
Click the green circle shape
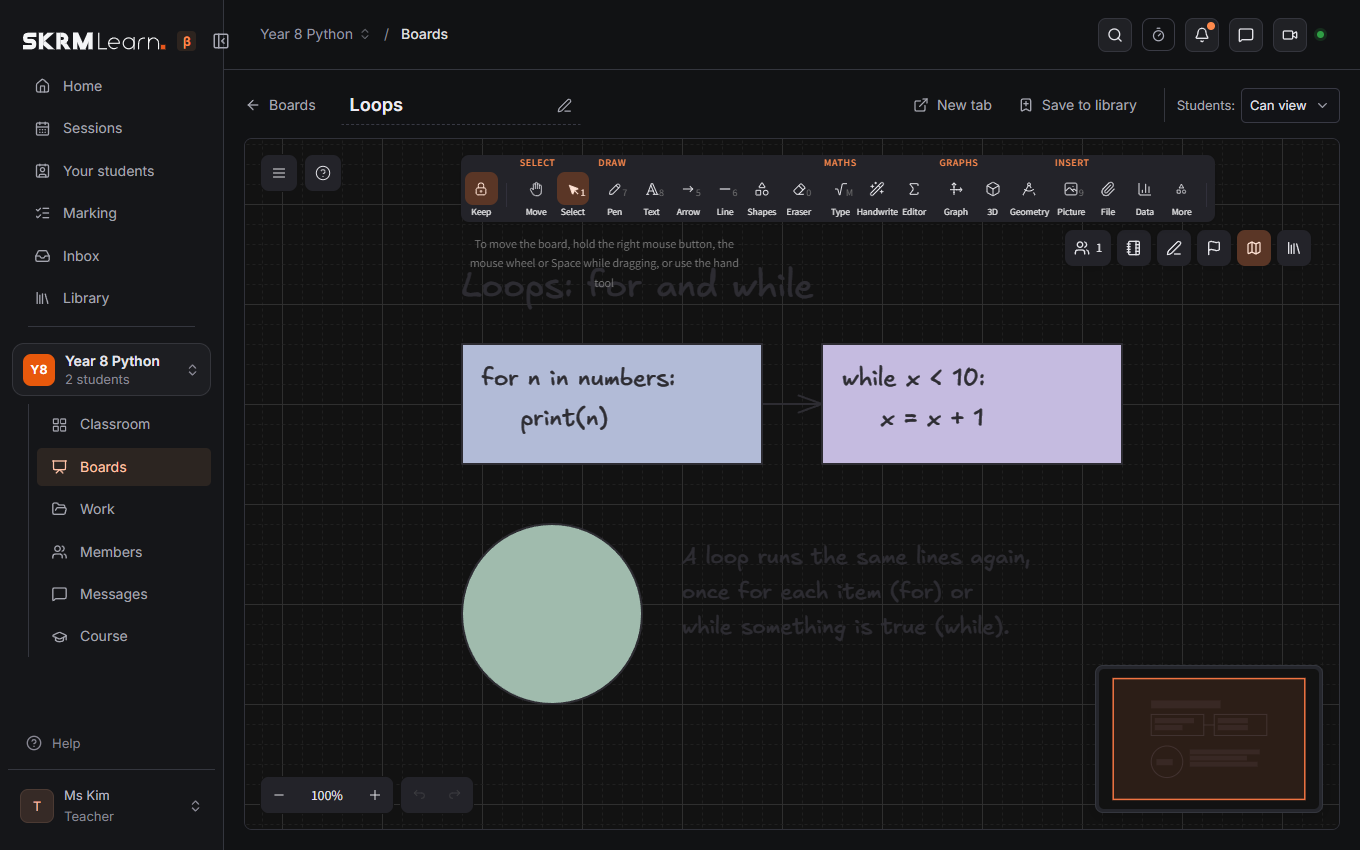coord(552,614)
